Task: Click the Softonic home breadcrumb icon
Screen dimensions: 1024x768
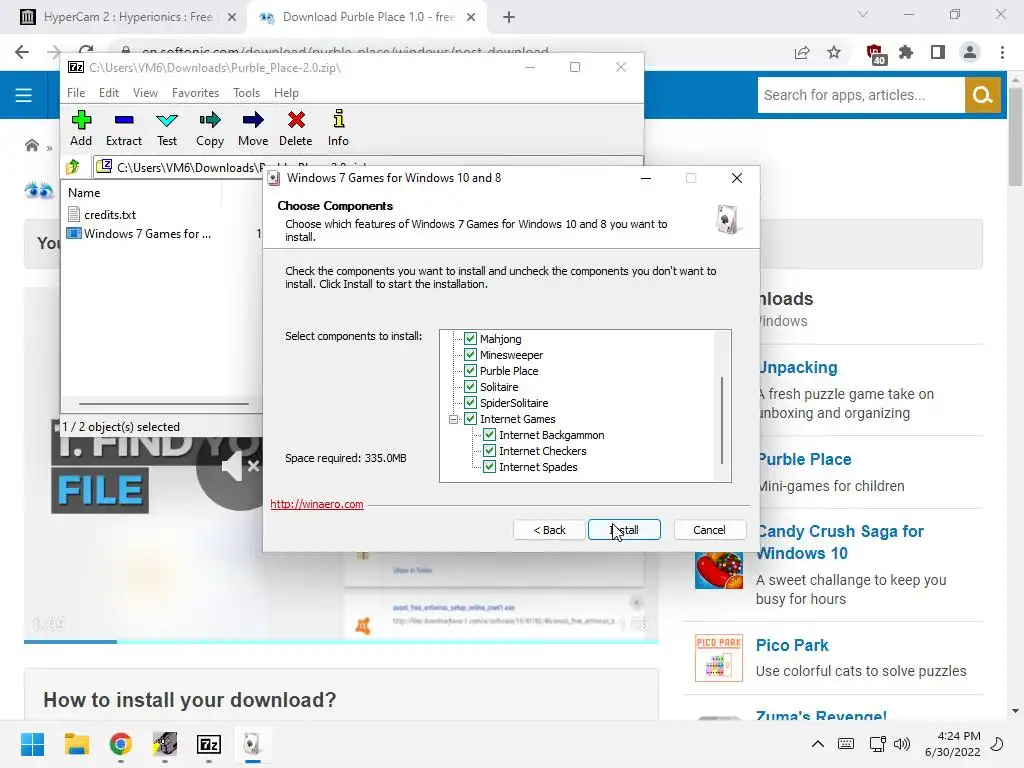Action: click(x=31, y=145)
